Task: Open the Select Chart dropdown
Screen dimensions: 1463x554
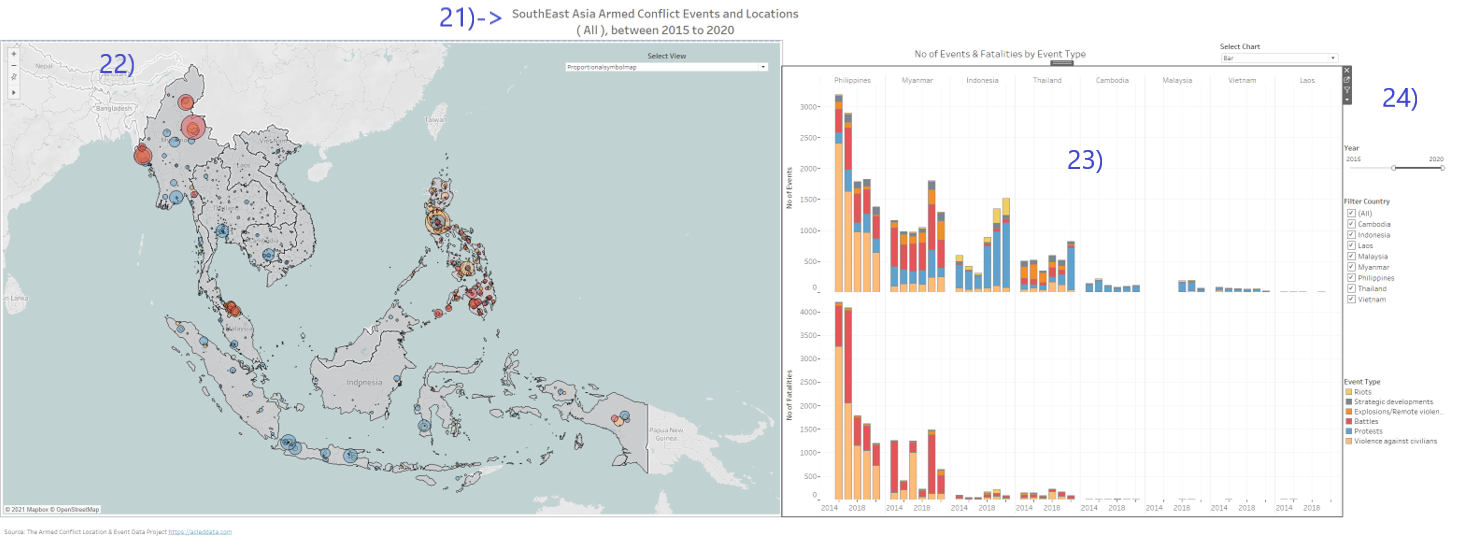Action: pyautogui.click(x=1278, y=58)
